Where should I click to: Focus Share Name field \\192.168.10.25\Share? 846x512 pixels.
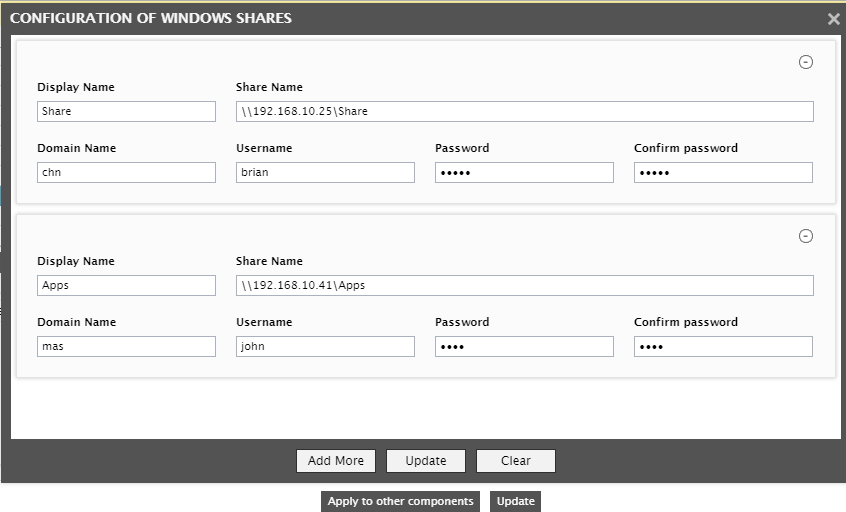click(x=524, y=111)
